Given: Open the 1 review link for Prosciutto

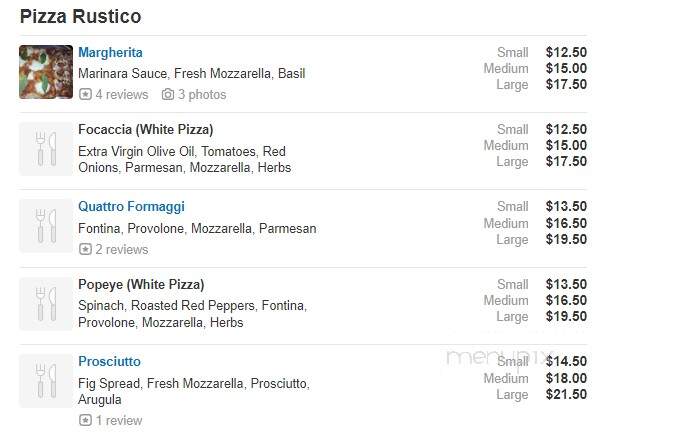Looking at the screenshot, I should pyautogui.click(x=119, y=420).
